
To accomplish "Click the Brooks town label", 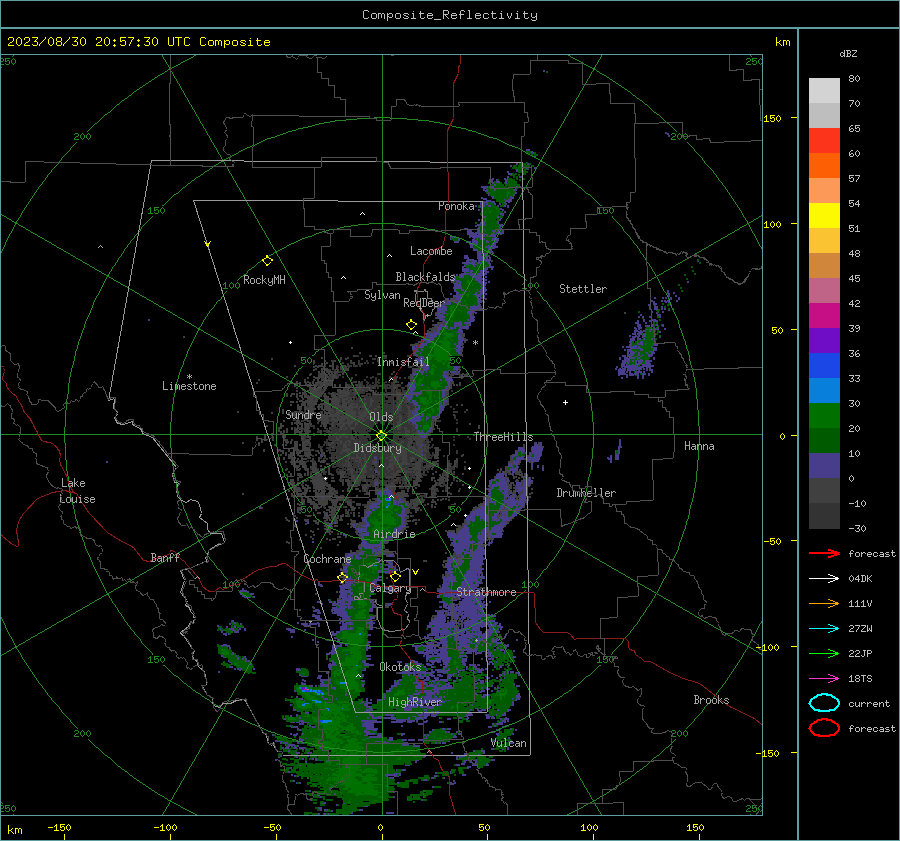I will coord(711,700).
